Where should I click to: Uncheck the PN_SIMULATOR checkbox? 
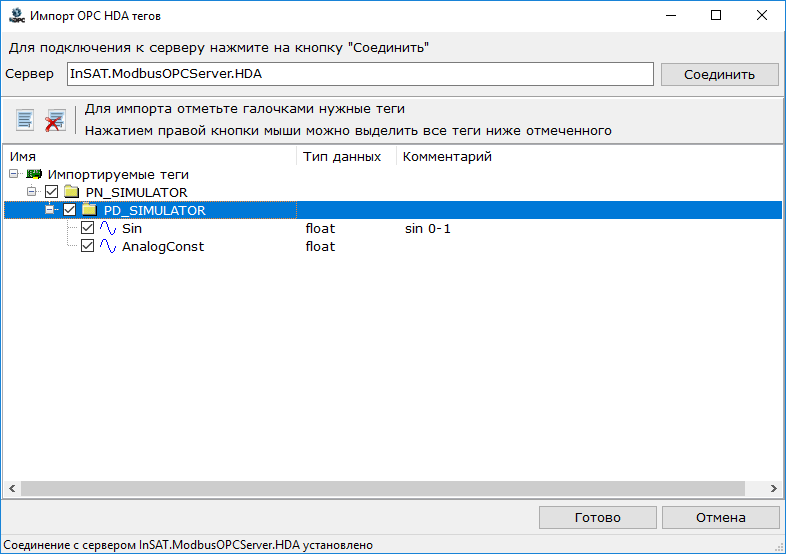coord(52,192)
